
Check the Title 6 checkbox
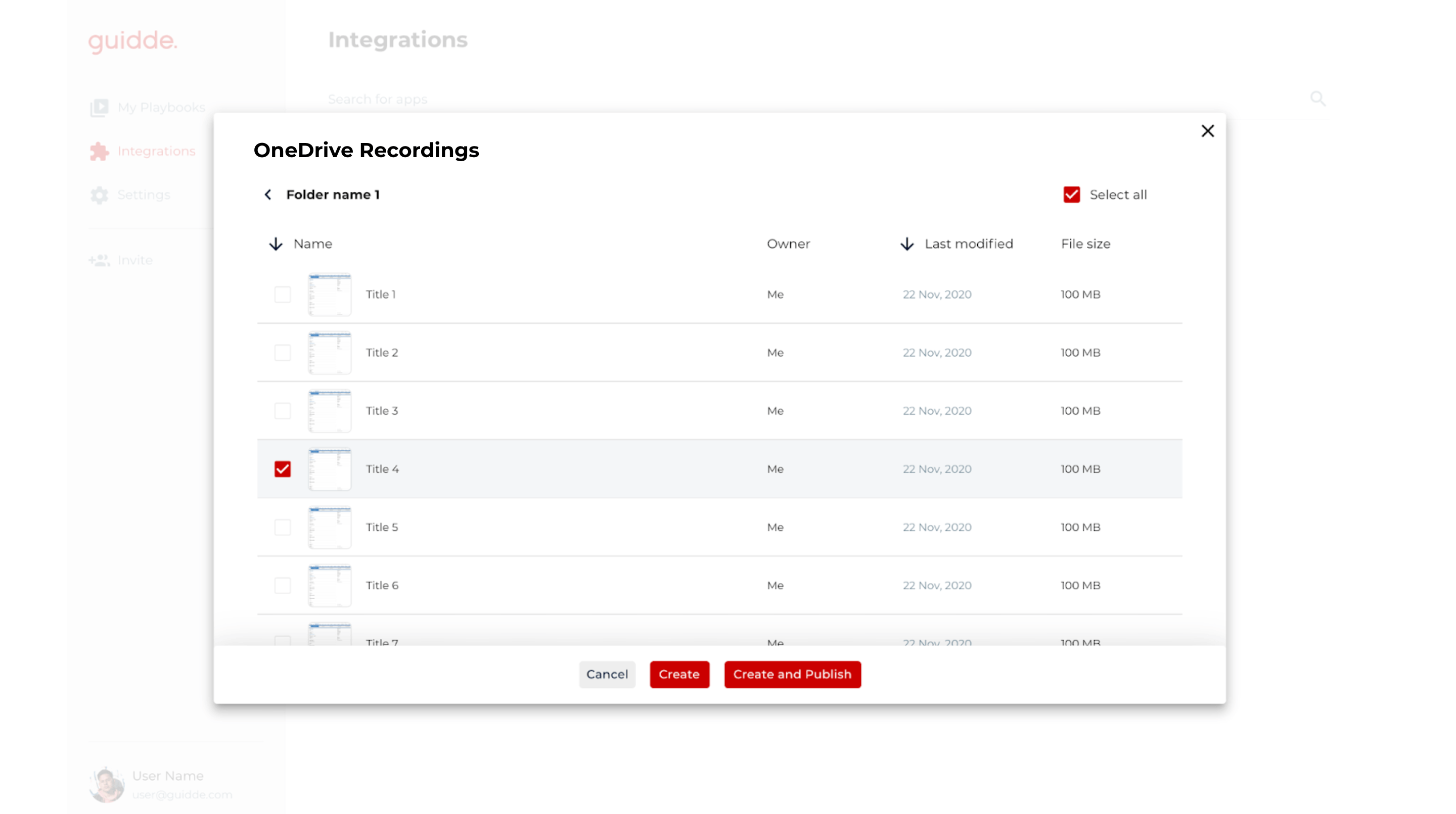coord(283,585)
